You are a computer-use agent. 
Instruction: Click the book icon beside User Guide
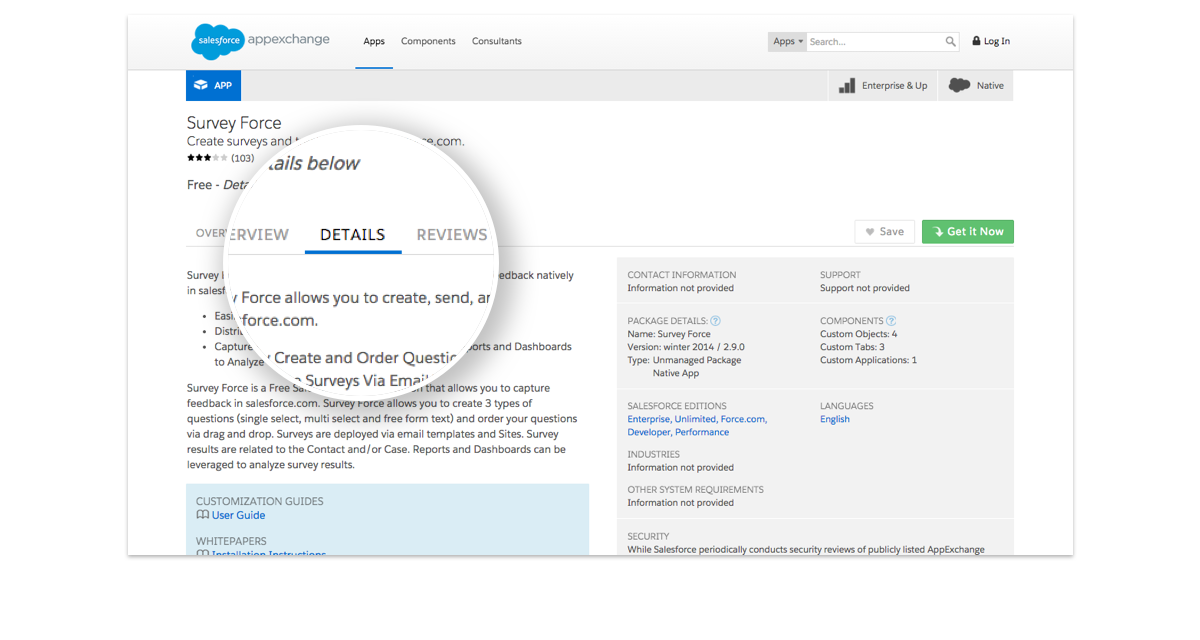[203, 515]
